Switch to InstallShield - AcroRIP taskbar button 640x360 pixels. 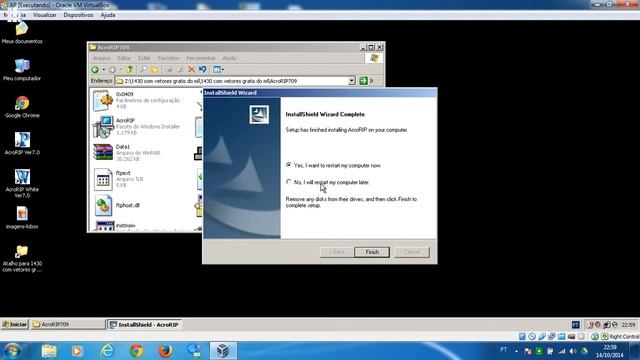(144, 324)
